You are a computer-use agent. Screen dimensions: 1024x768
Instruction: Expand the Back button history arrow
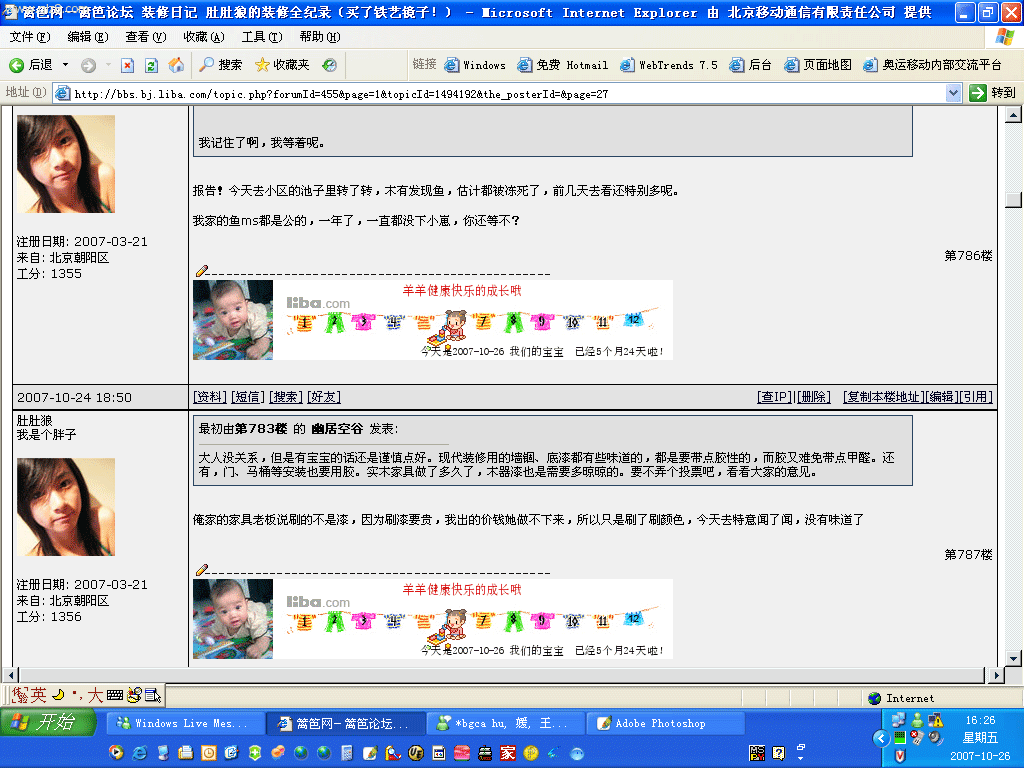click(64, 66)
